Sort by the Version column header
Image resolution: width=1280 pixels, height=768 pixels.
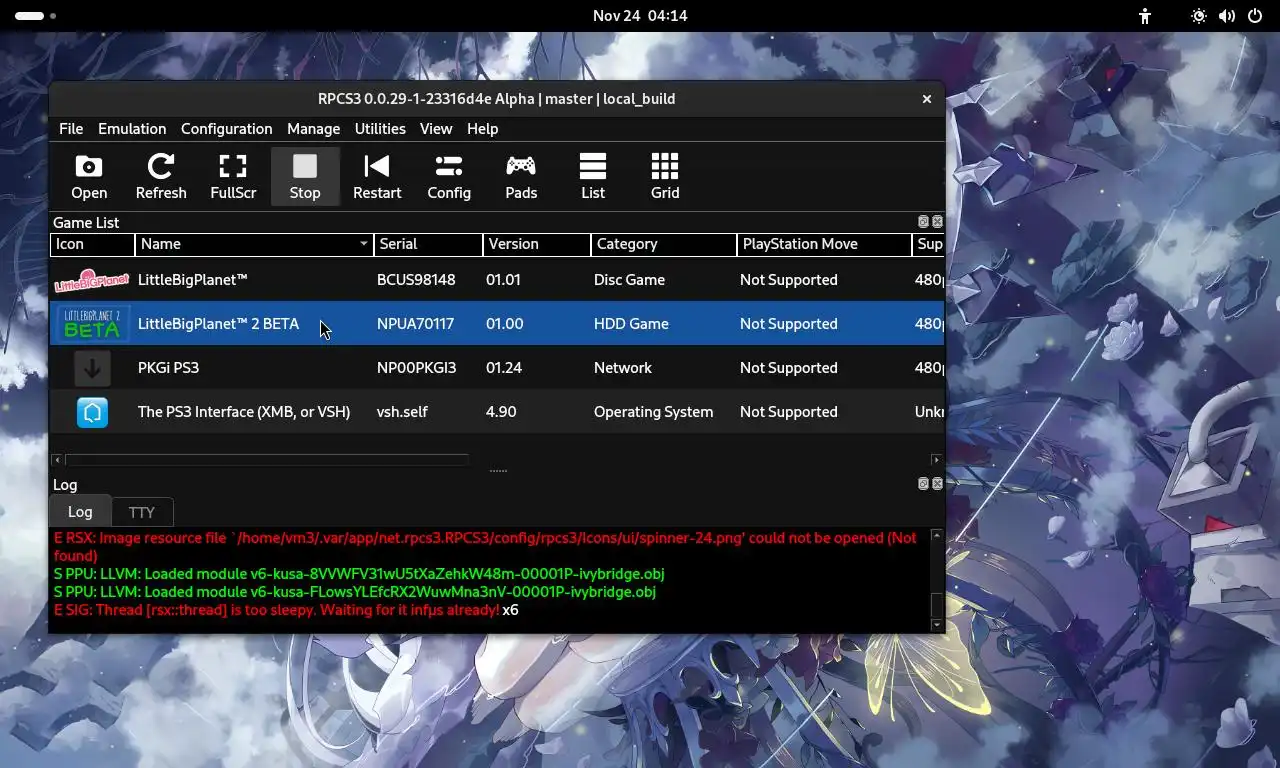pos(536,244)
